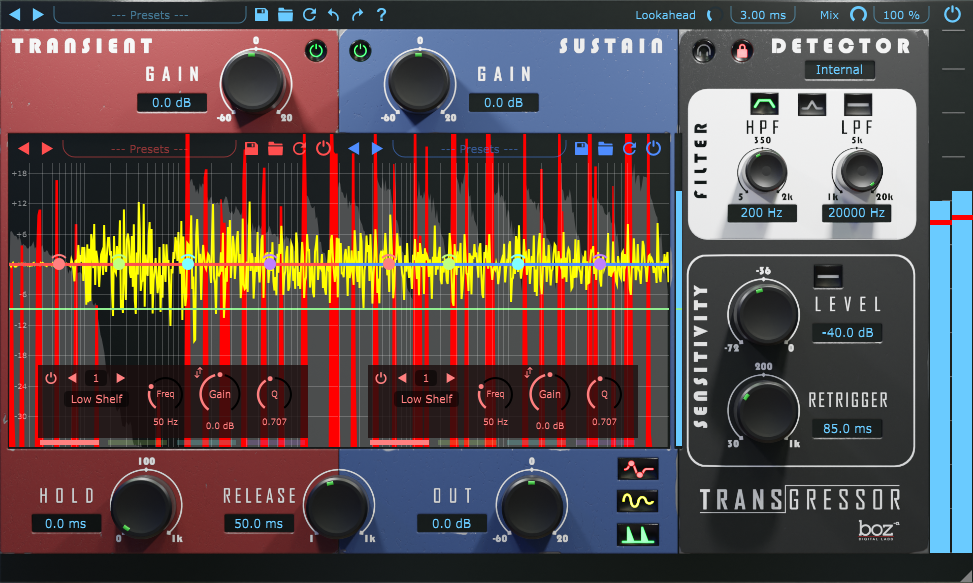This screenshot has width=973, height=583.
Task: Open the transient EQ Low Shelf dropdown
Action: tap(96, 399)
